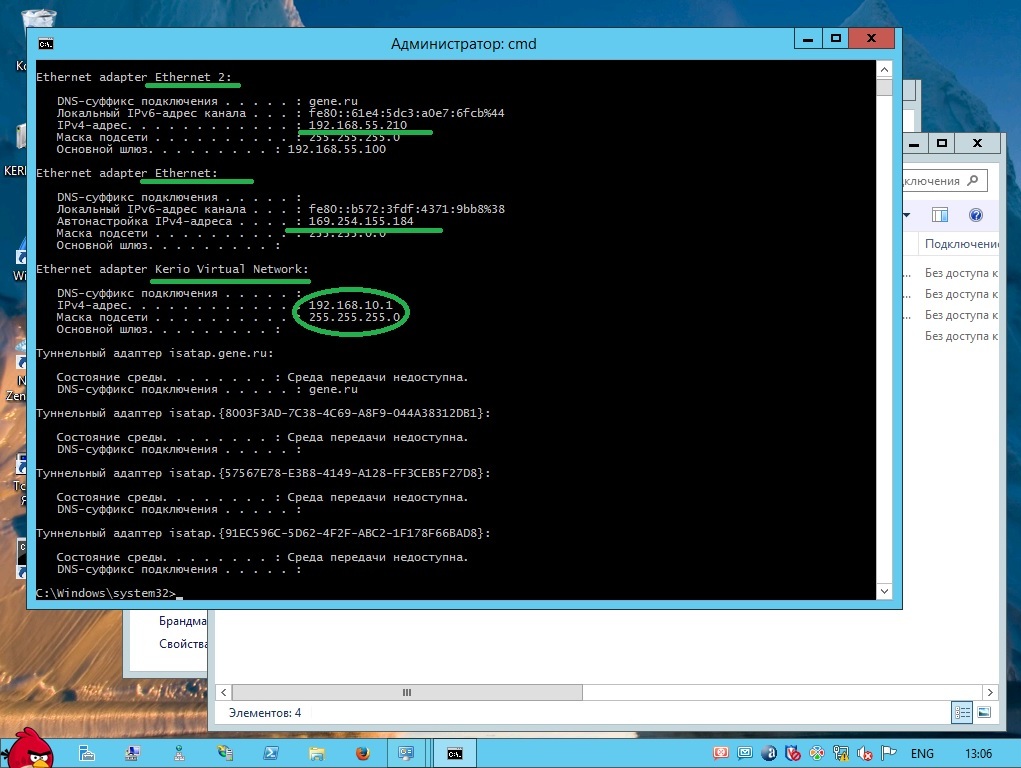Click the Подключение column header
This screenshot has width=1021, height=768.
click(x=960, y=244)
